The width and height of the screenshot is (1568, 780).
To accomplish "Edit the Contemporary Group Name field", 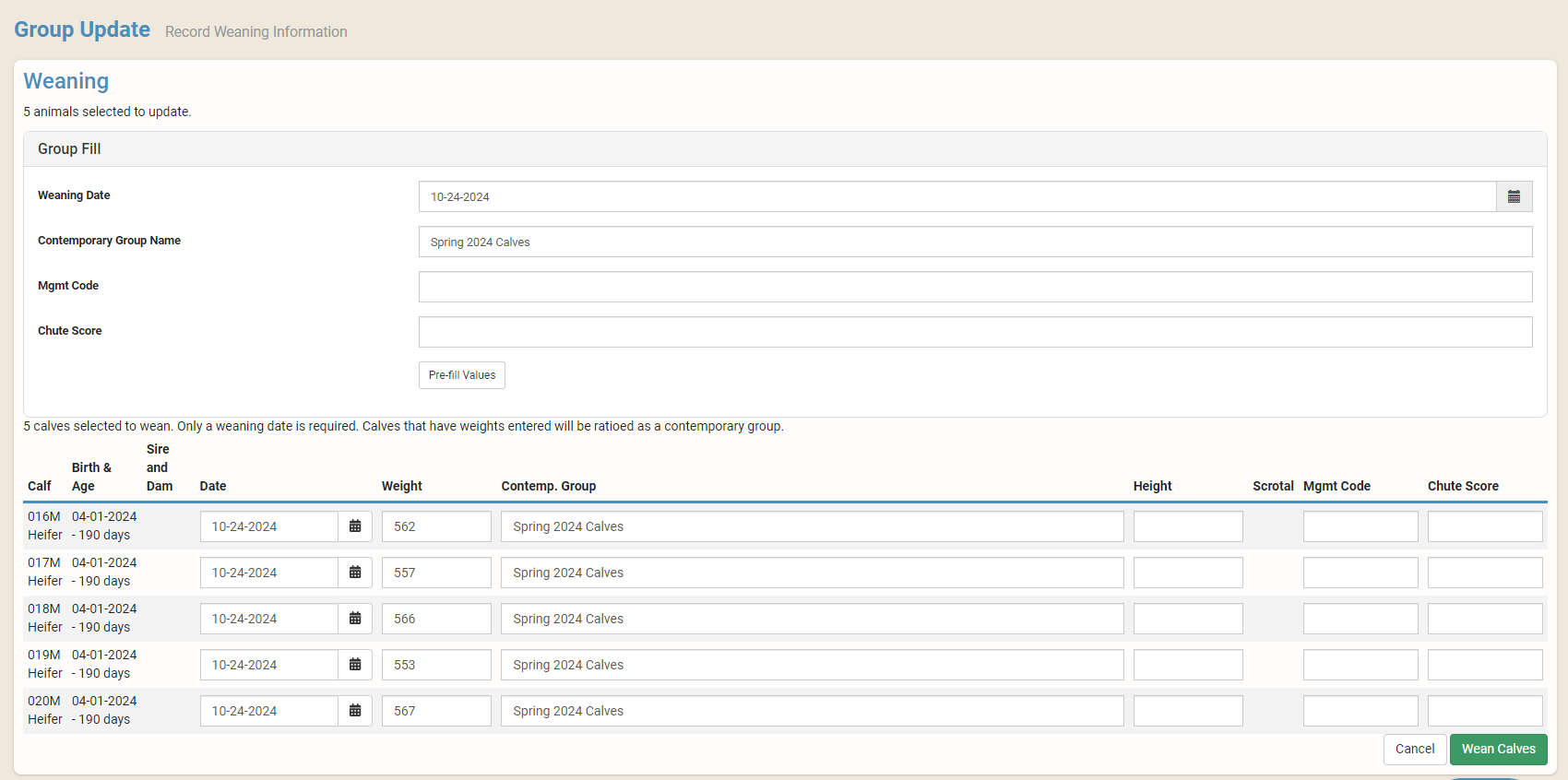I will coord(976,242).
